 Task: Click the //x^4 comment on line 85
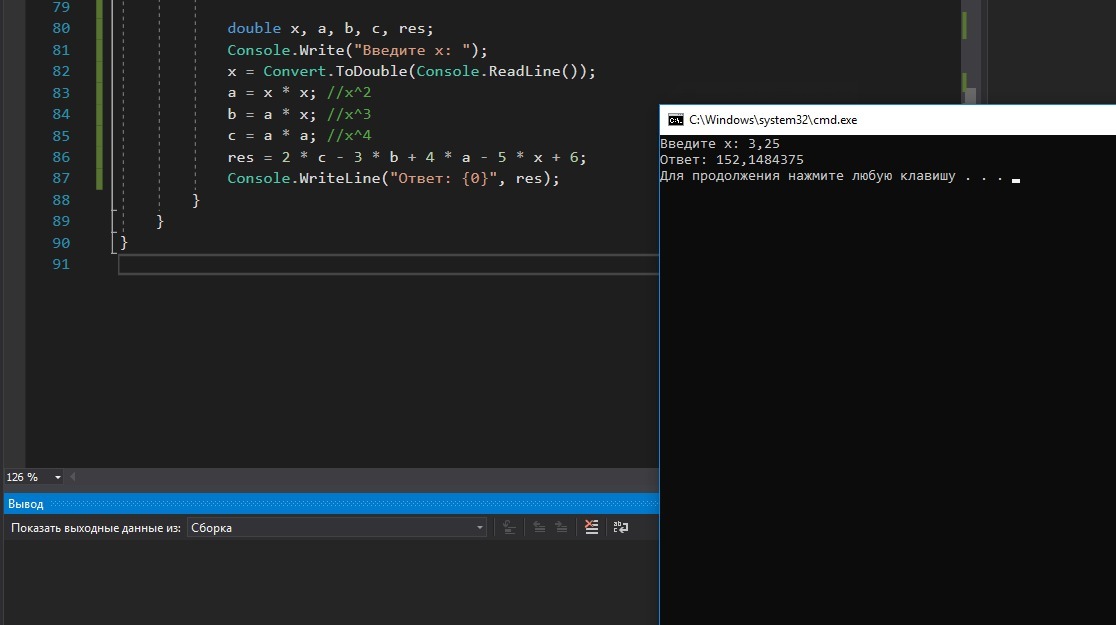coord(349,135)
